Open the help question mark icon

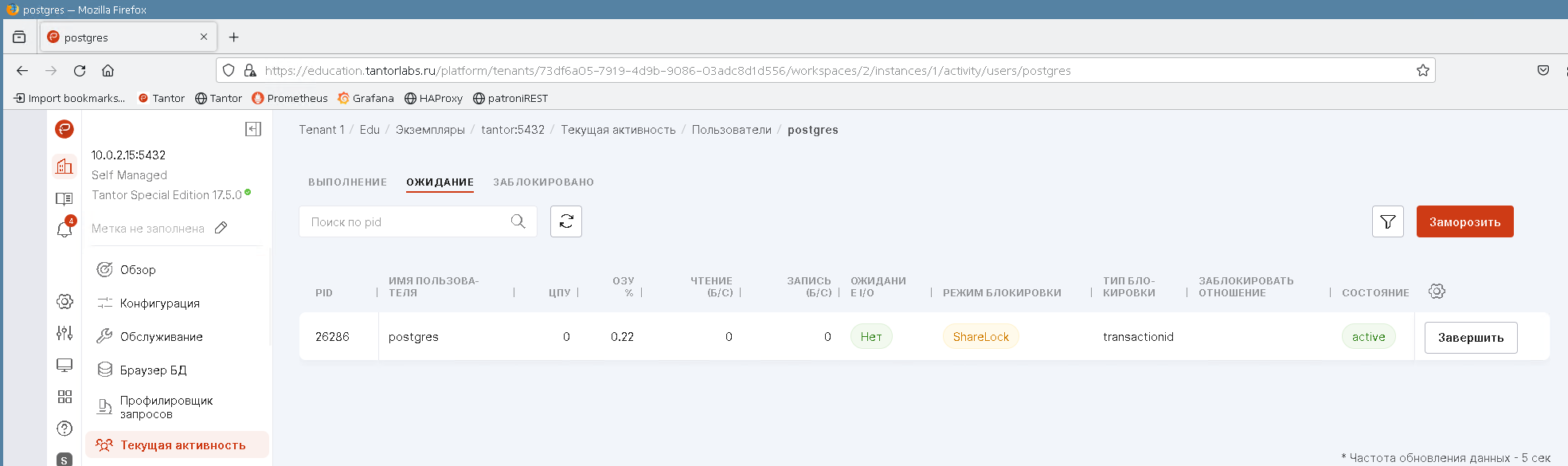[x=65, y=429]
